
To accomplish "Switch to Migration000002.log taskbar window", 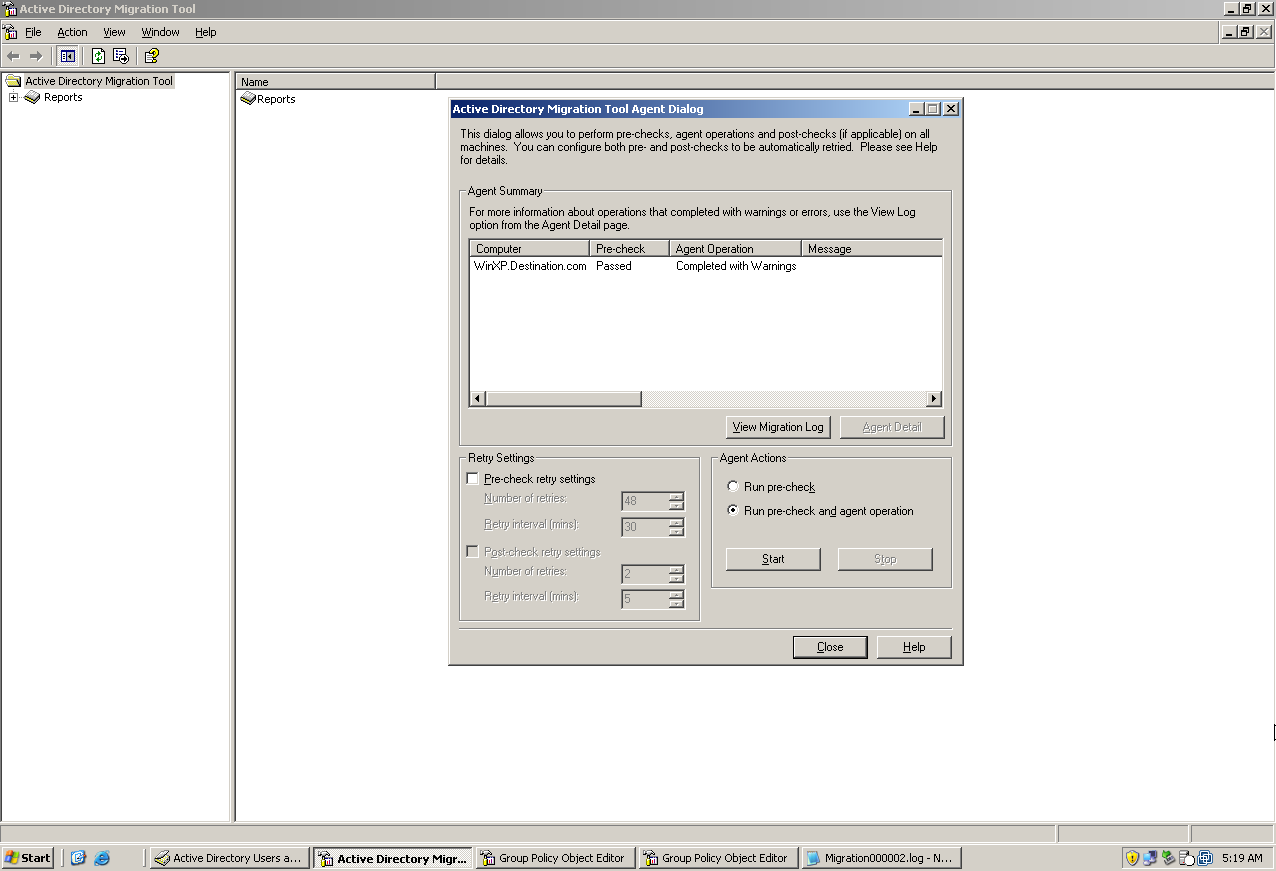I will click(x=881, y=858).
